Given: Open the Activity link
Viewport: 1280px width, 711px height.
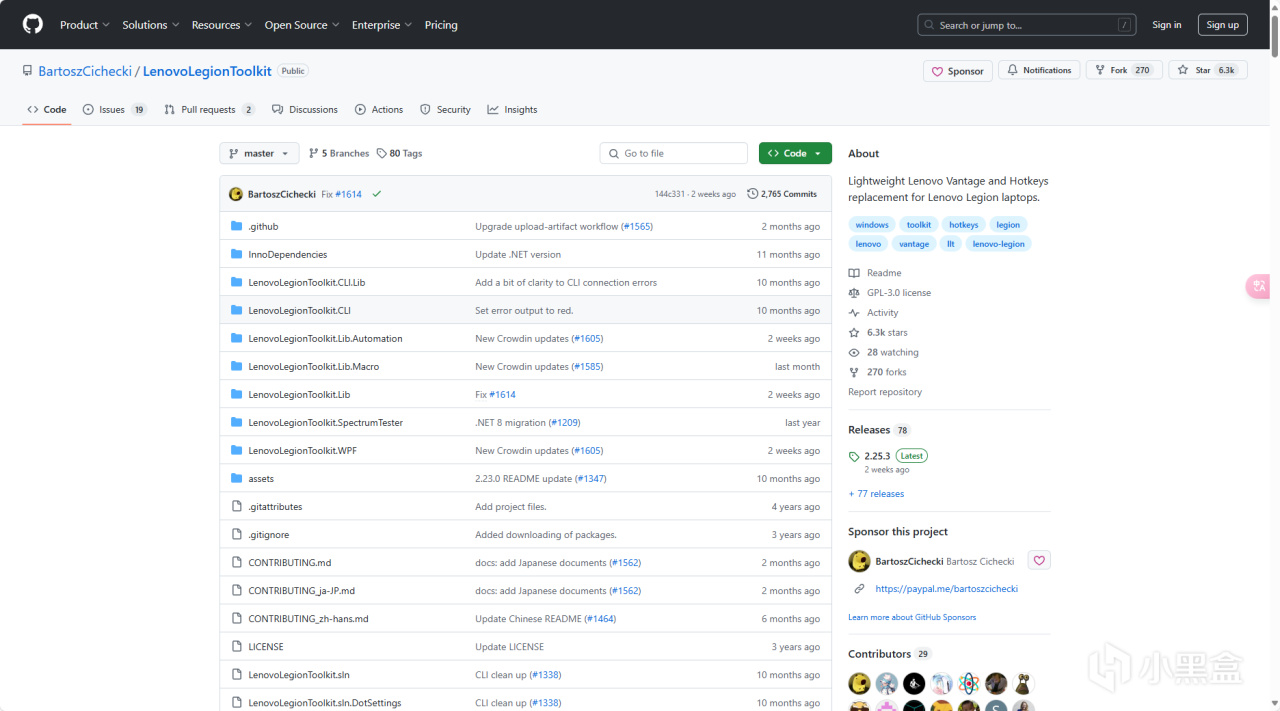Looking at the screenshot, I should click(873, 313).
